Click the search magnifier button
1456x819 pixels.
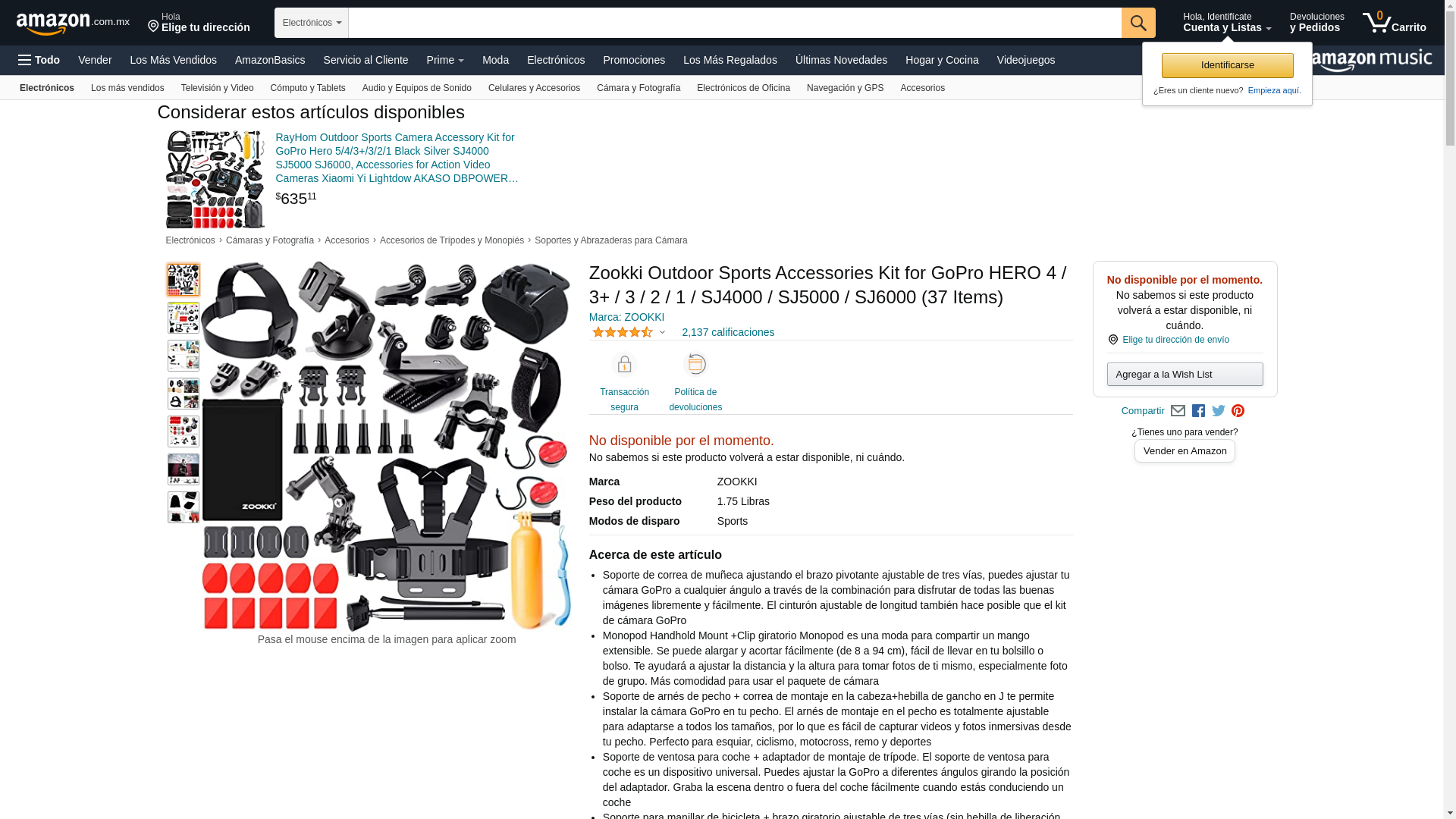(x=1138, y=23)
